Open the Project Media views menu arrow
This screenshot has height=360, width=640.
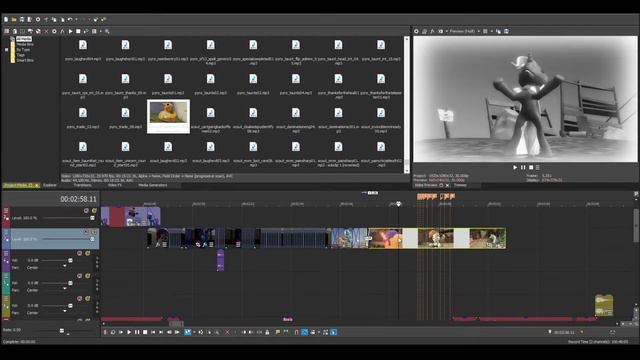pos(100,31)
